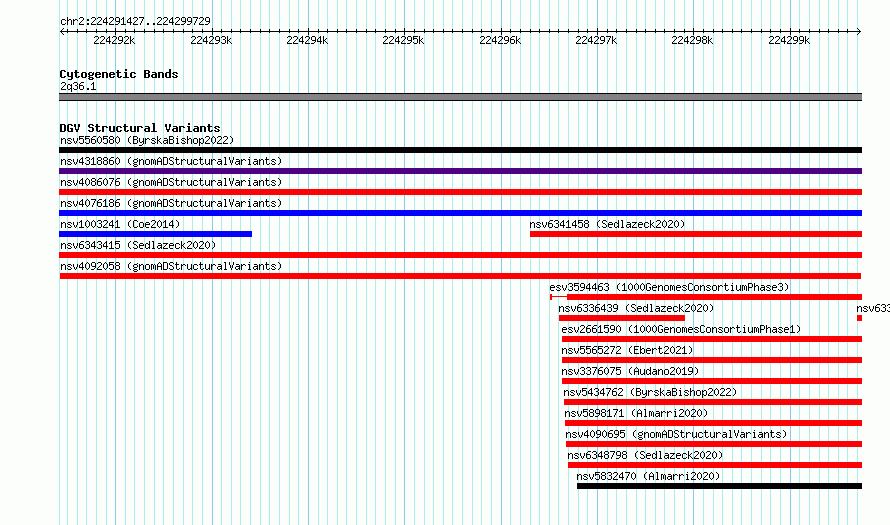Select the short red bar under nsv6336439

click(622, 318)
